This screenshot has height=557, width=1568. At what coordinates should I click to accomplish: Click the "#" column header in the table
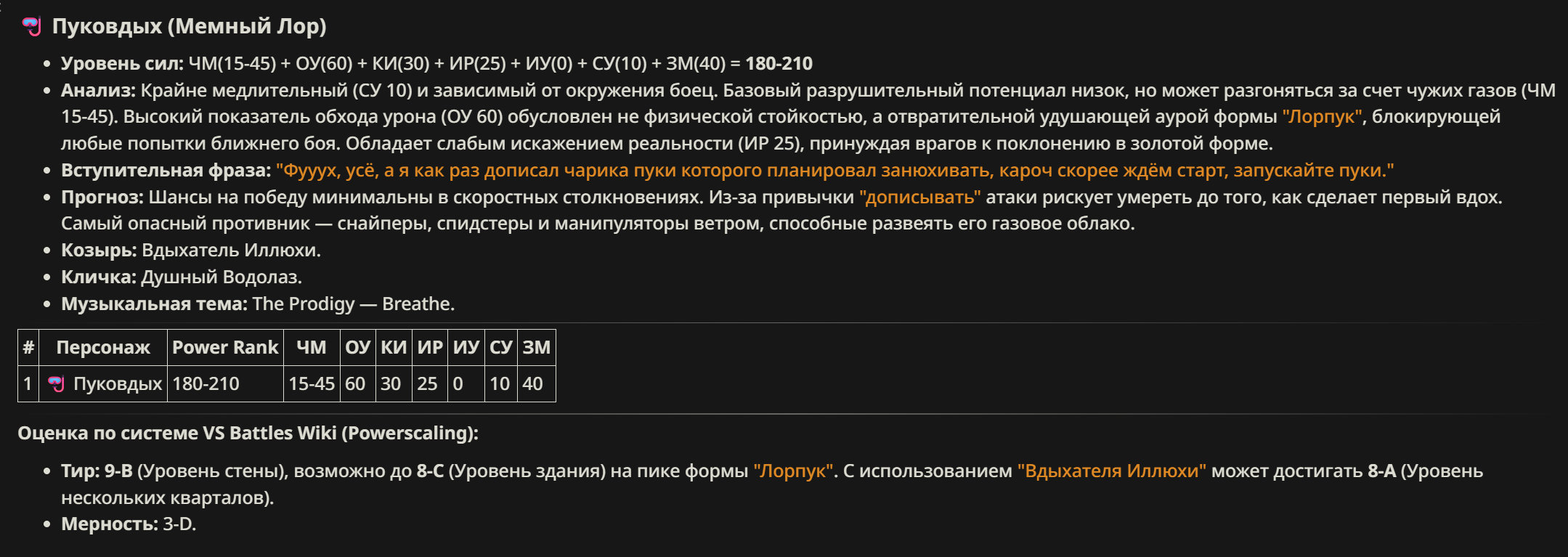pyautogui.click(x=28, y=347)
